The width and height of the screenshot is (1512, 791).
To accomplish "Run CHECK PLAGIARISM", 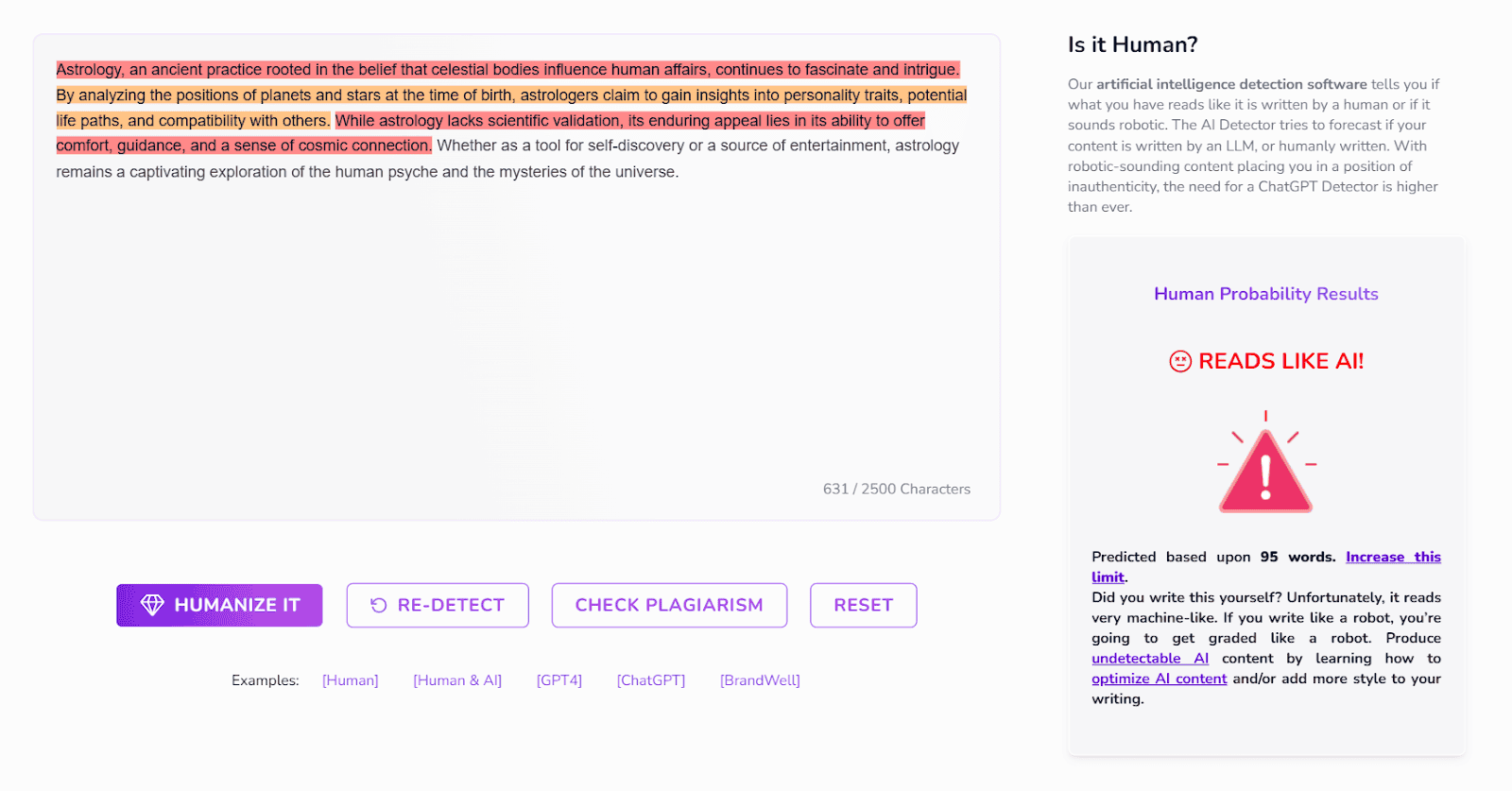I will pos(669,605).
